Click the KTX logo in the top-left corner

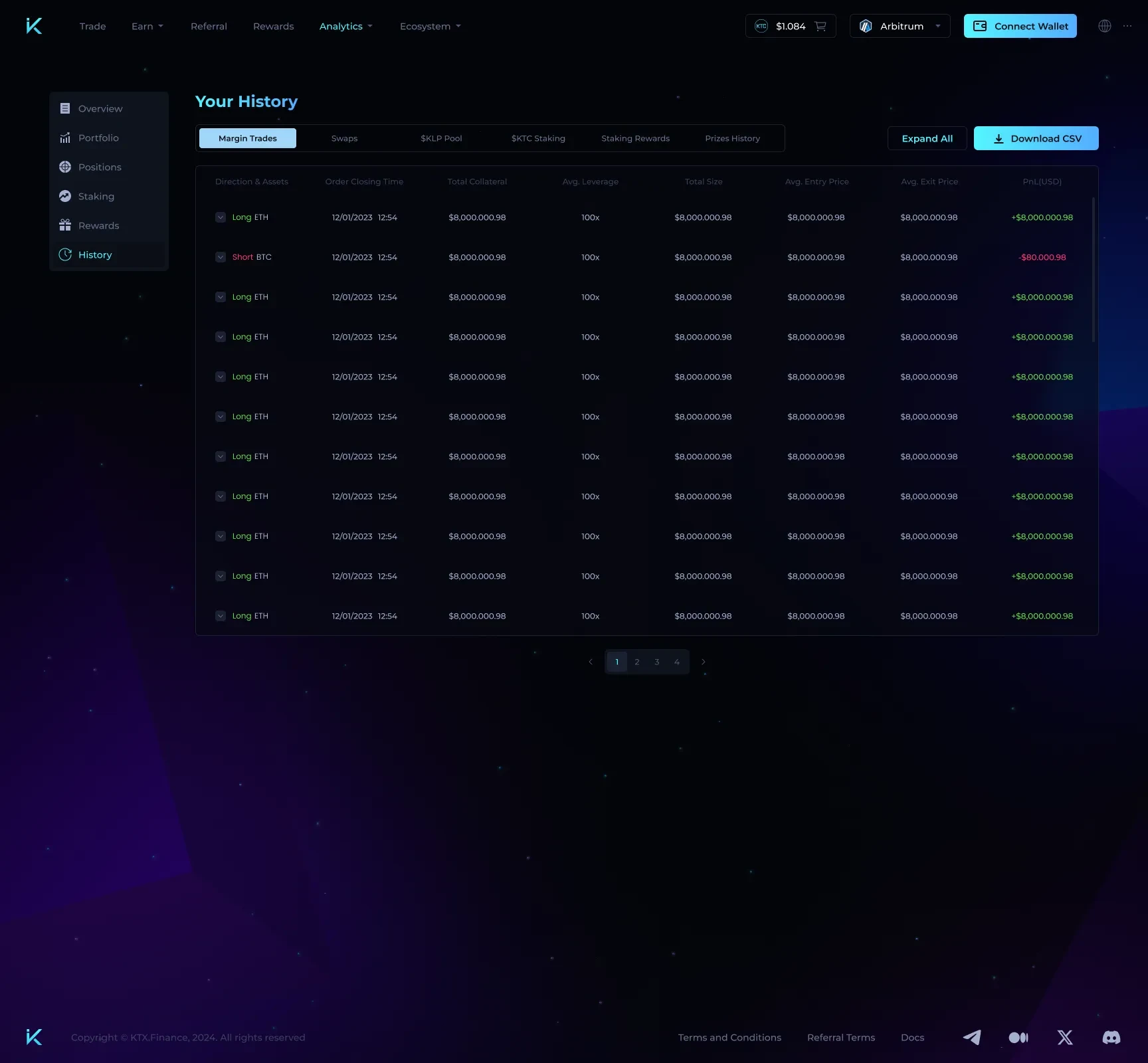(x=34, y=26)
